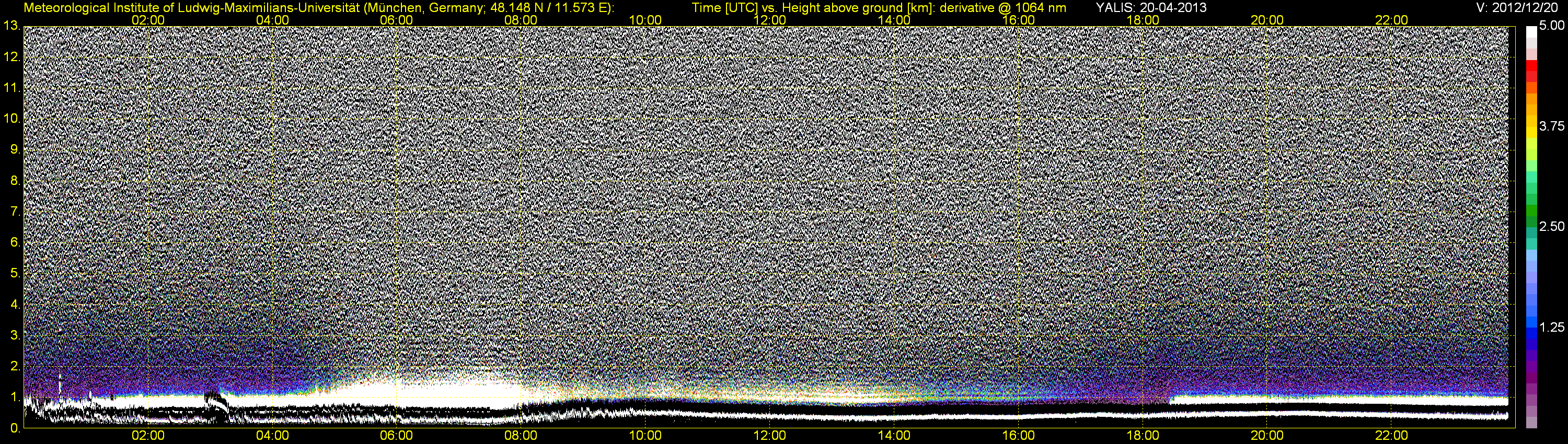Click the 02:00 label on top time axis
The image size is (1568, 444).
click(x=148, y=20)
